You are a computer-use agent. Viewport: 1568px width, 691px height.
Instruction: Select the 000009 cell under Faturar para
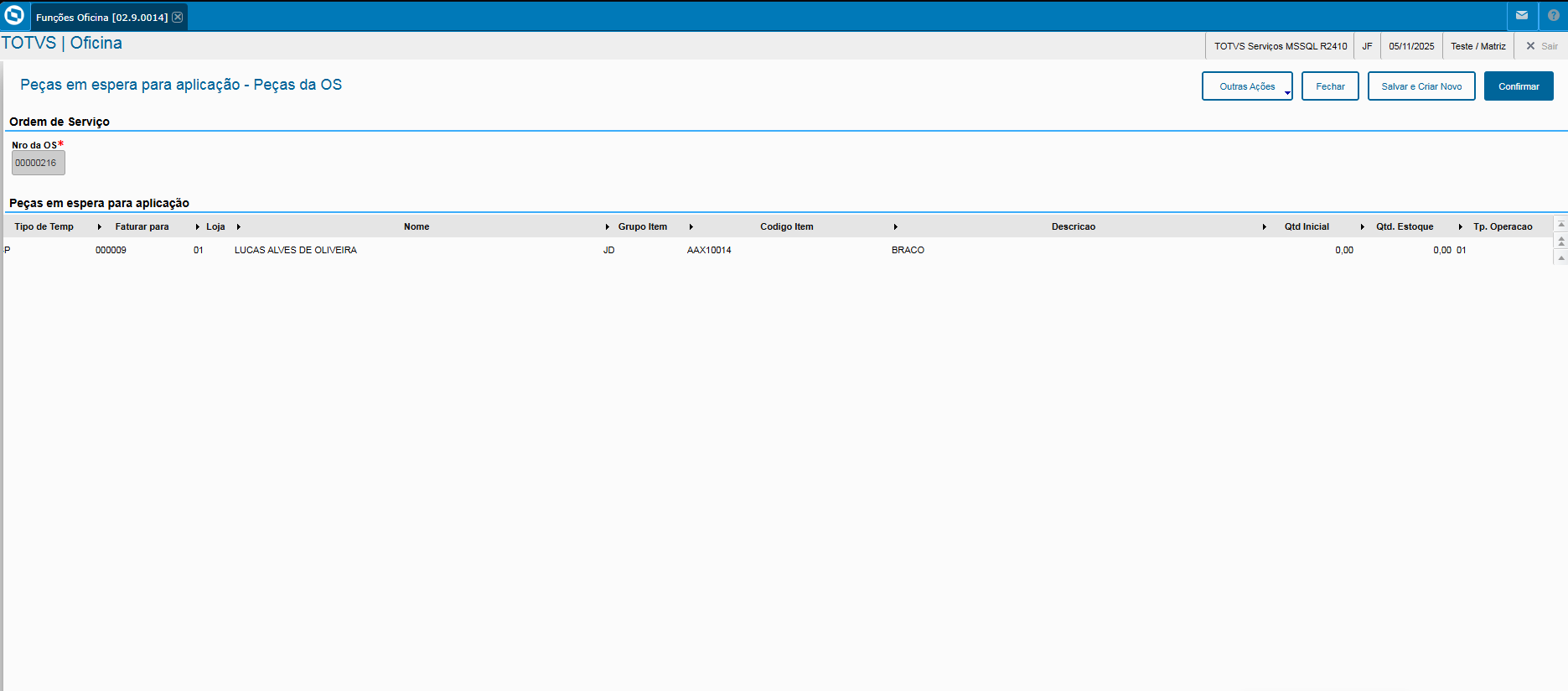[x=111, y=250]
